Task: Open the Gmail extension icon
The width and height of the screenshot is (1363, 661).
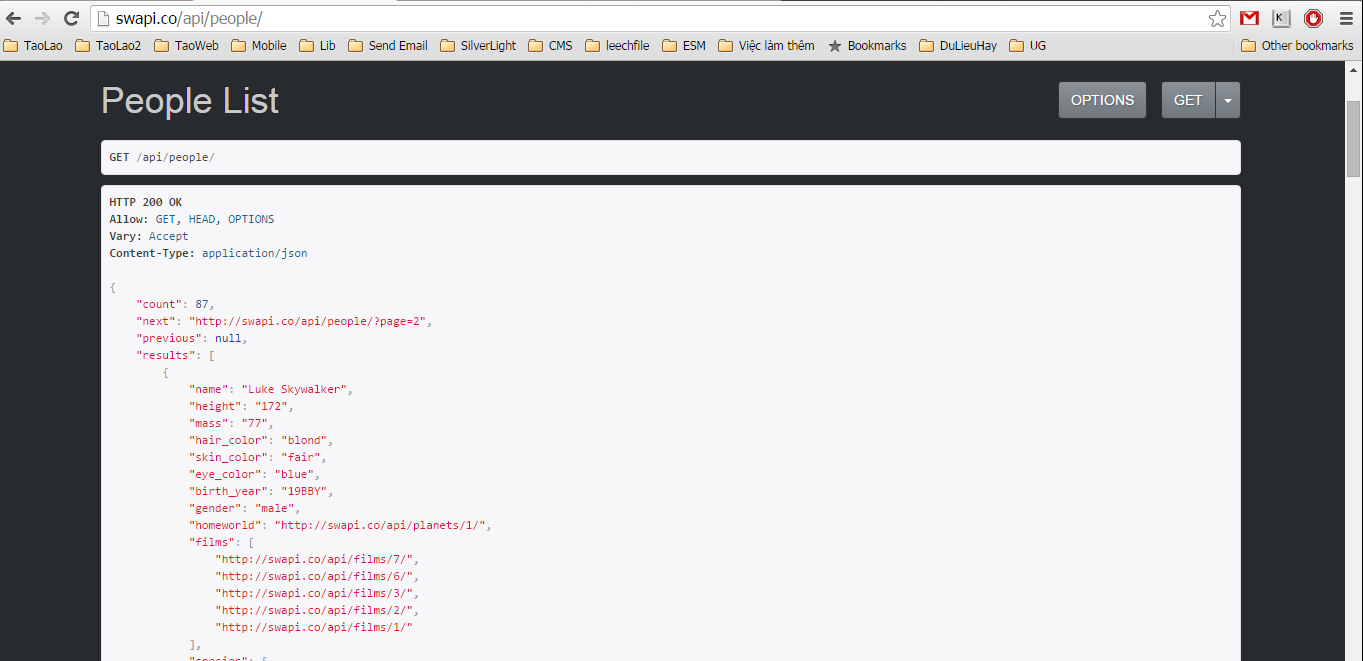Action: [1249, 18]
